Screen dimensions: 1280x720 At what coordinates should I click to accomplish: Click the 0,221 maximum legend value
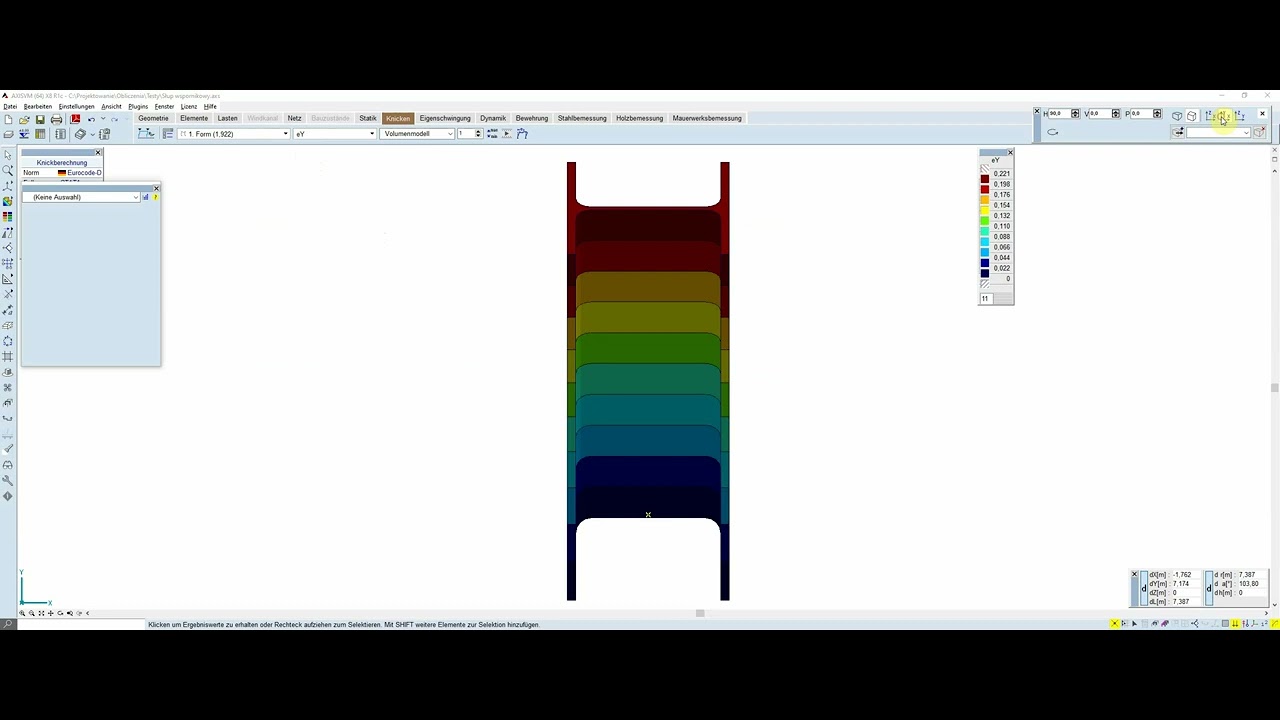[1002, 174]
